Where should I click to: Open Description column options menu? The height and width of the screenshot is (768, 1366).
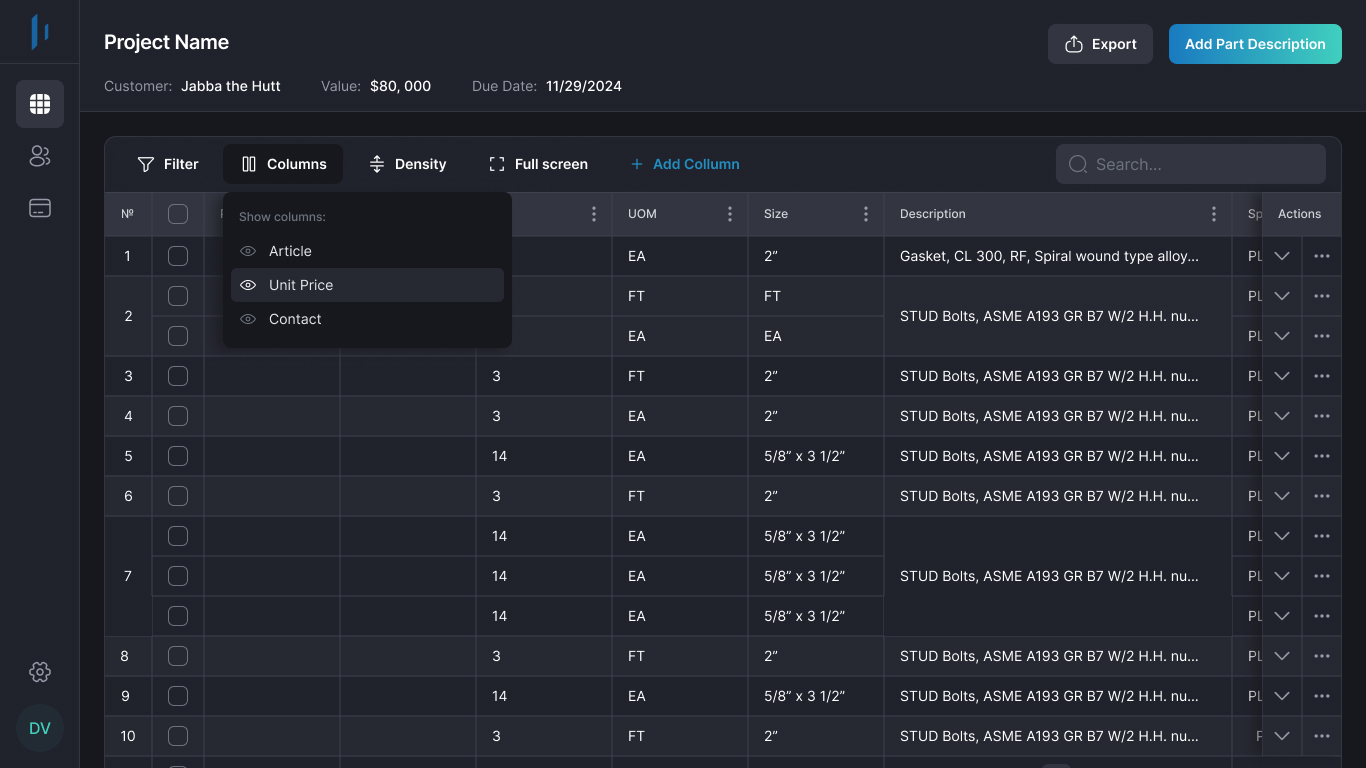(x=1214, y=214)
